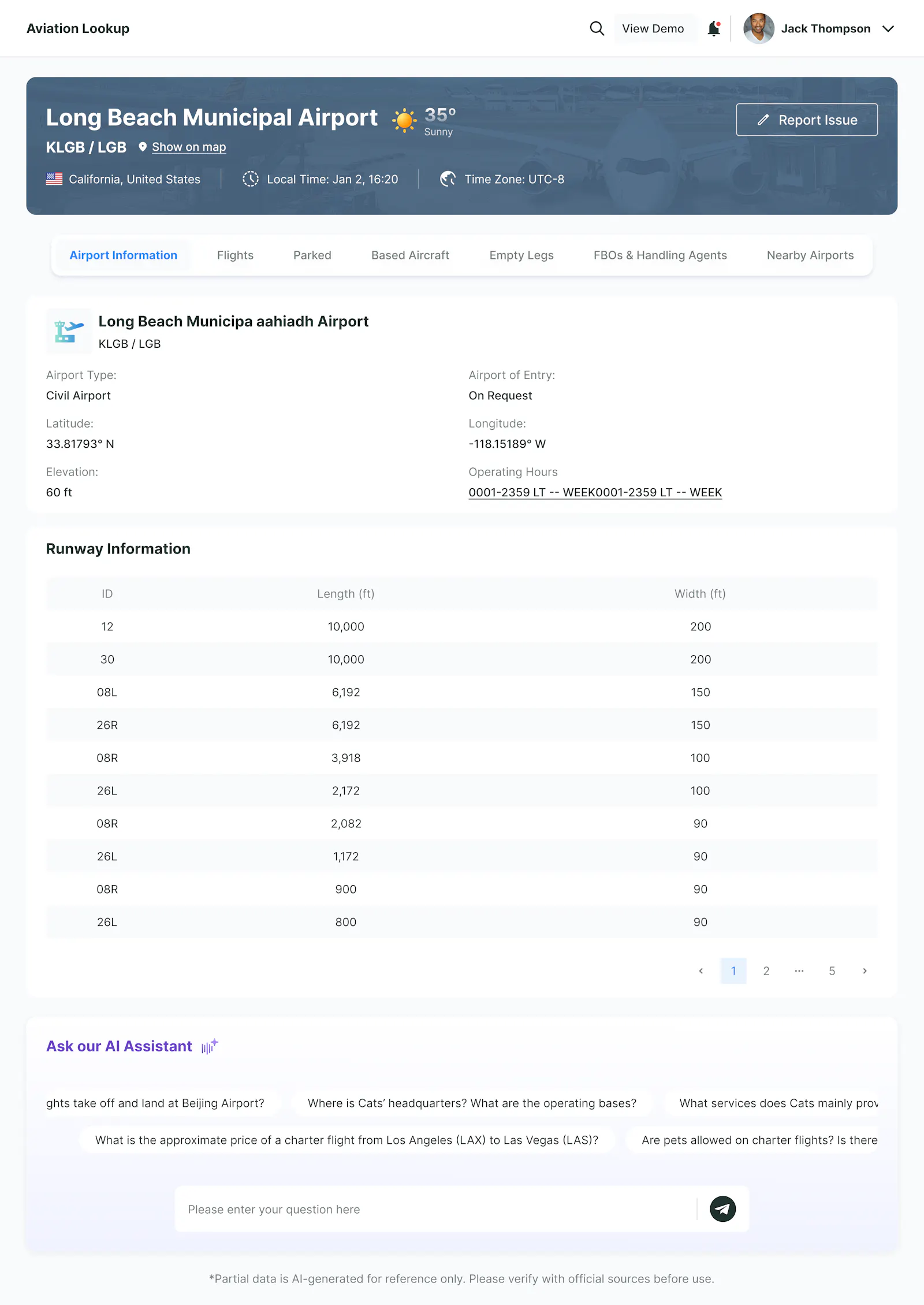Go to next page arrow
Screen dimensions: 924x1305
pos(865,971)
